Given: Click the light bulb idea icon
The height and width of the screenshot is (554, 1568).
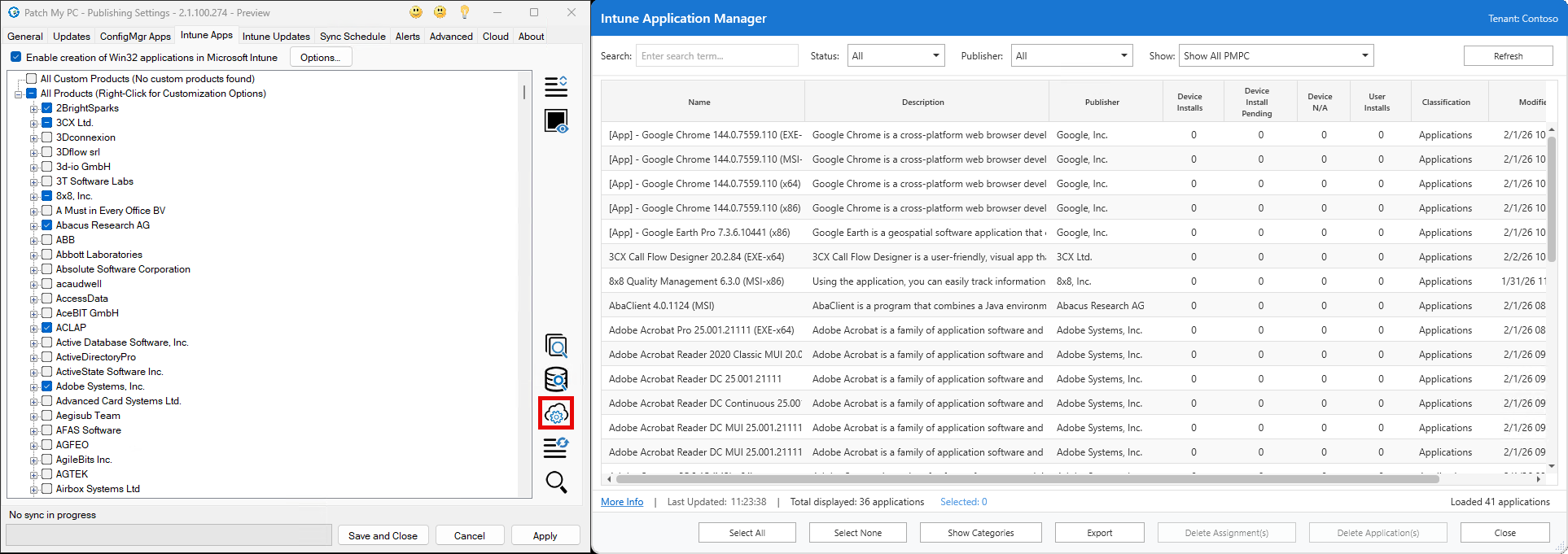Looking at the screenshot, I should (464, 12).
